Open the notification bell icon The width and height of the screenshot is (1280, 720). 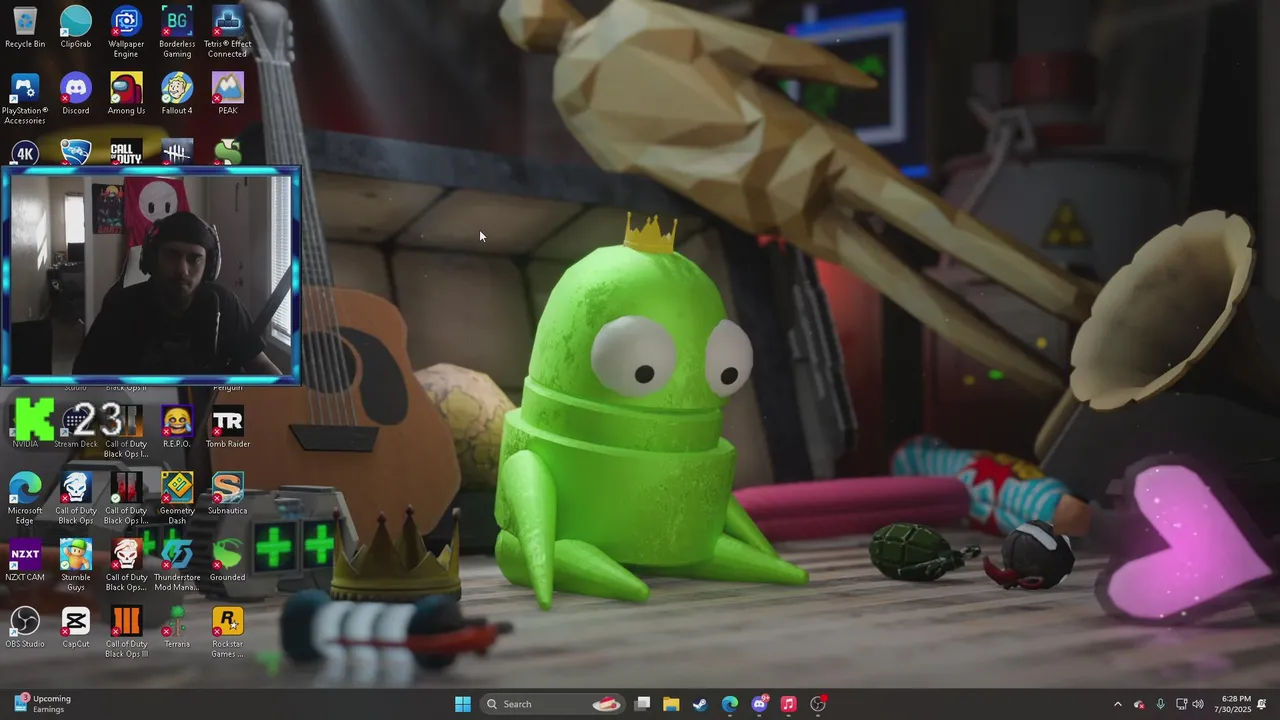tap(1262, 704)
